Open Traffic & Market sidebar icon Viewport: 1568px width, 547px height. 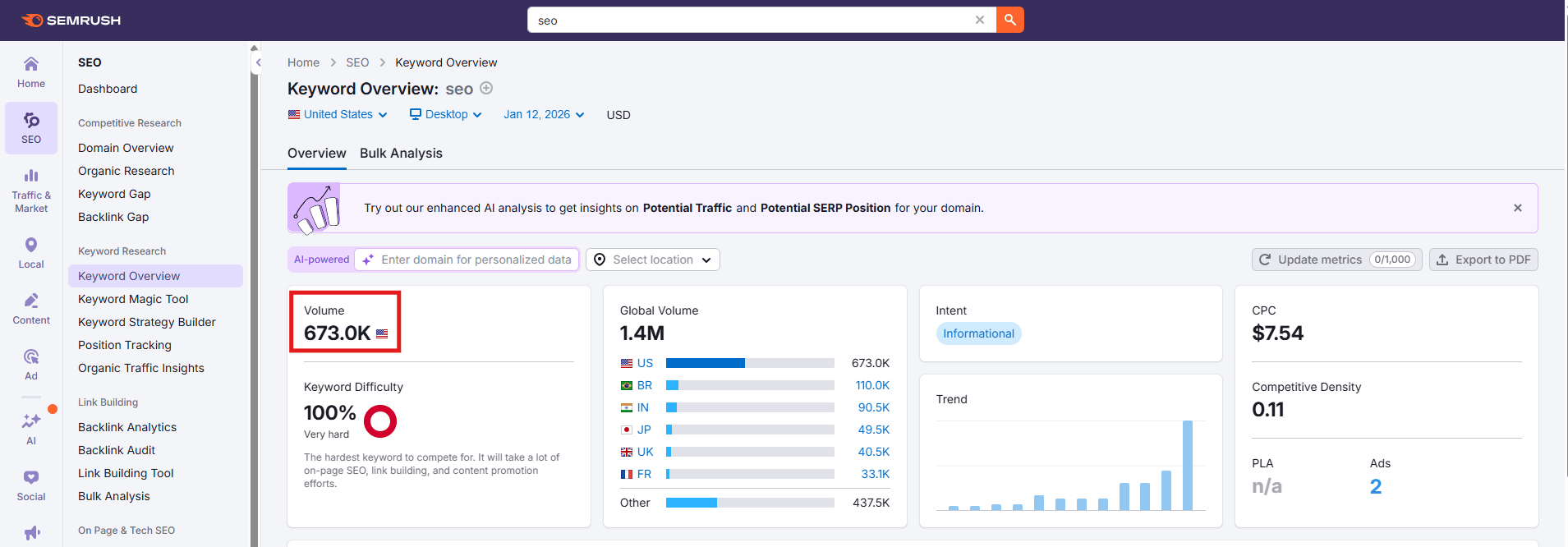(x=31, y=191)
